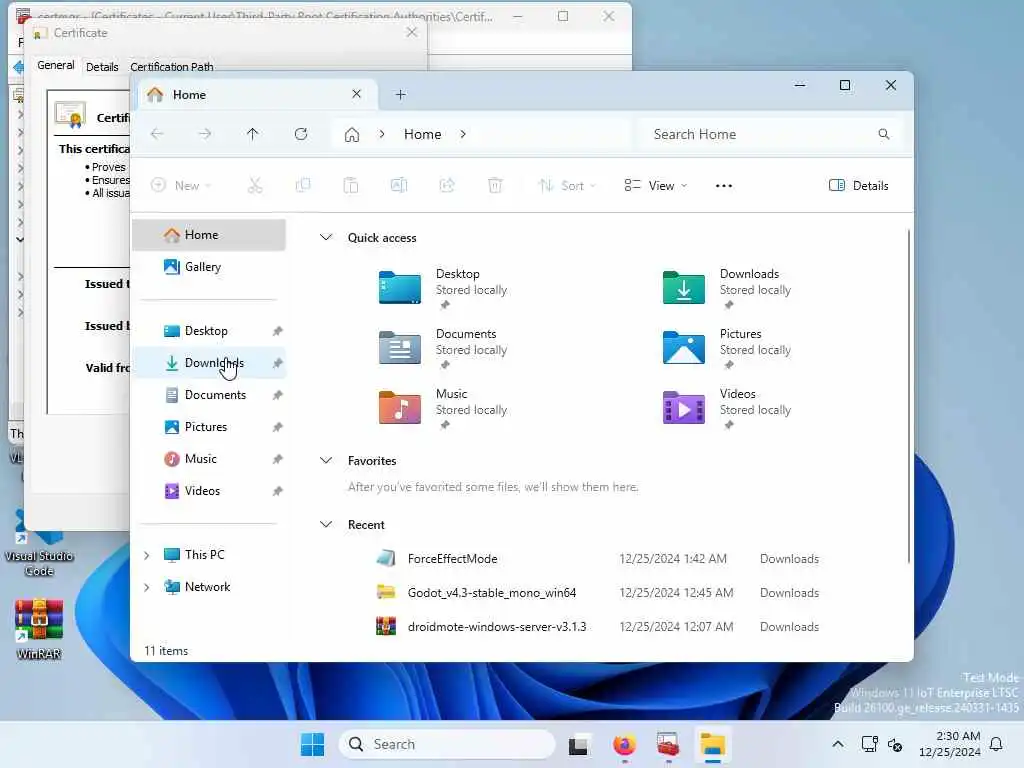Open the taskbar clock and date

[x=950, y=744]
